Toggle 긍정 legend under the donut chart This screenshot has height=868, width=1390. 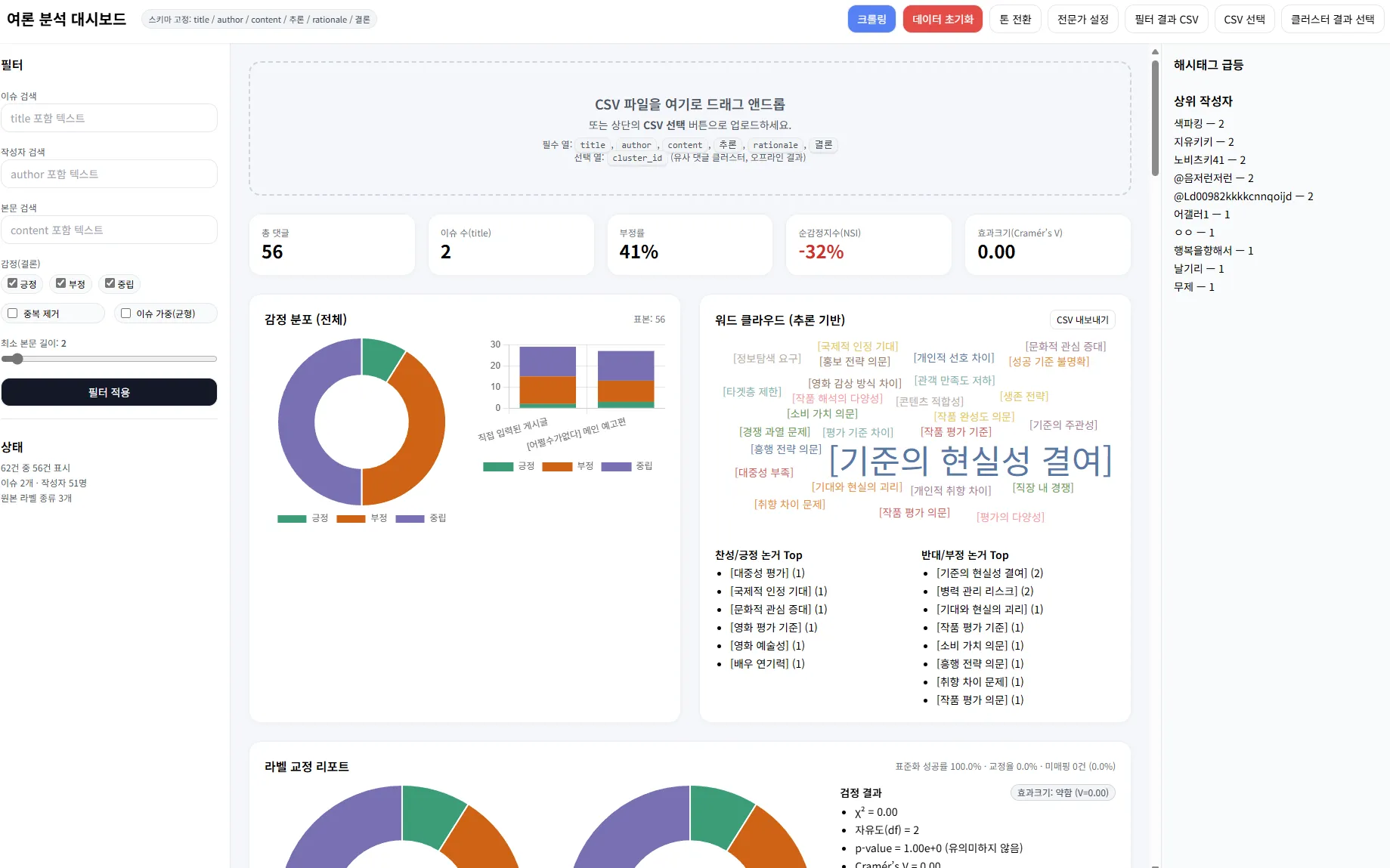coord(303,518)
